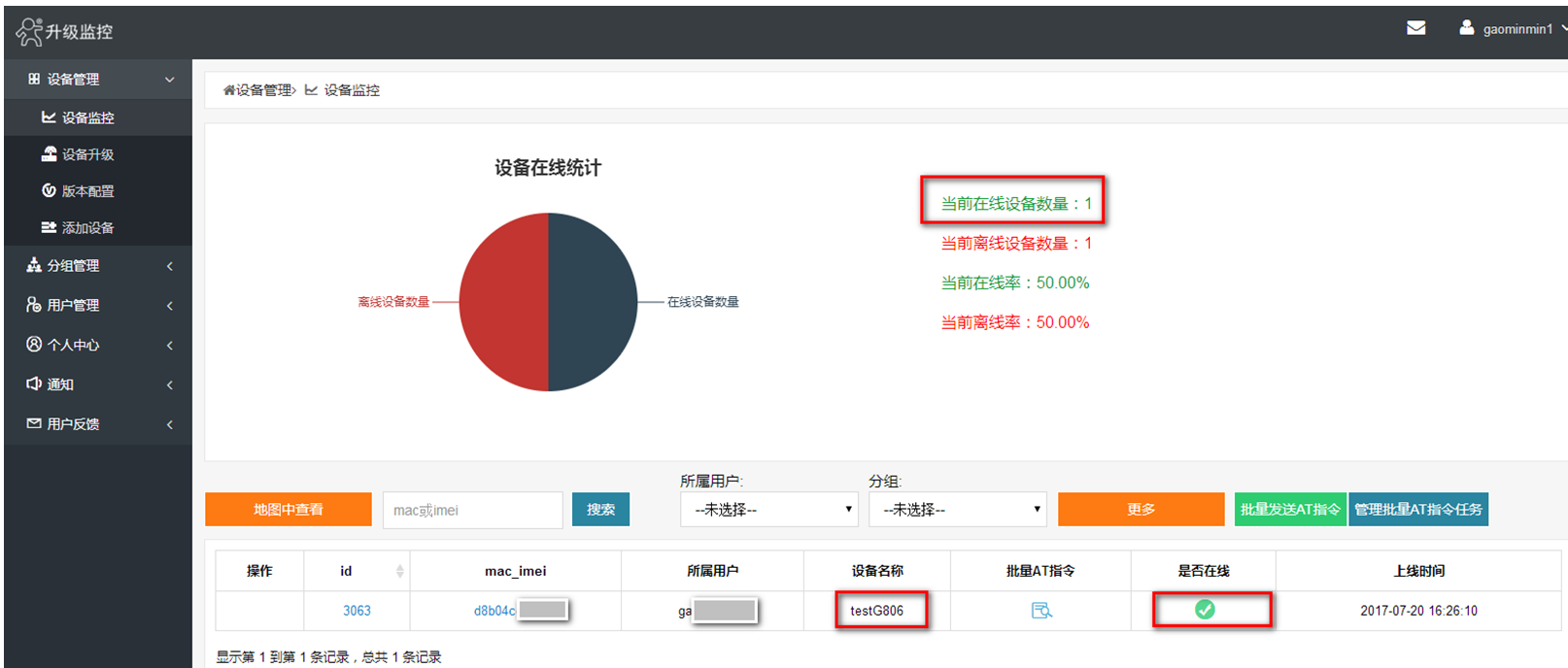Click the user avatar icon beside gaominmin1

pos(1466,28)
